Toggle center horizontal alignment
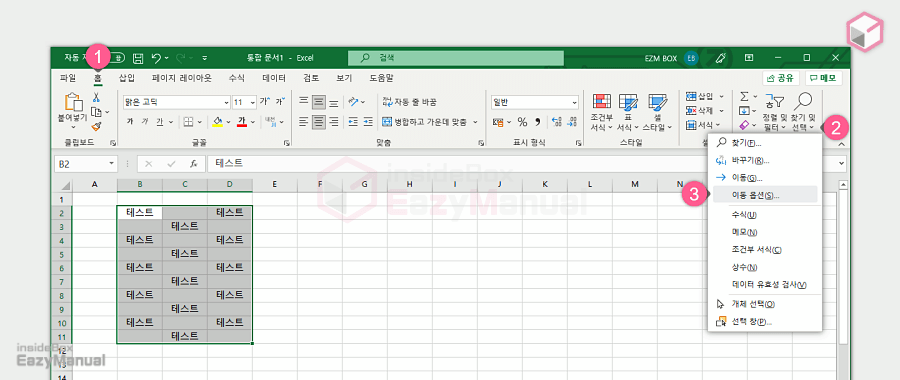 (318, 122)
